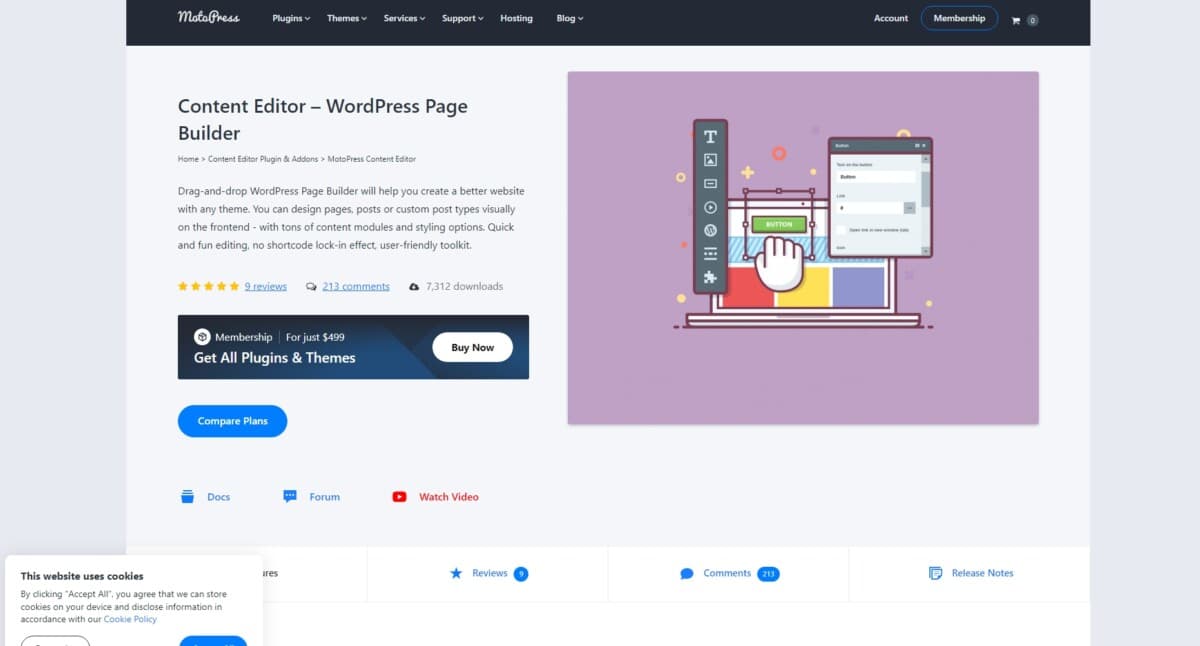Click the five-star rating icons
The image size is (1200, 646).
click(x=208, y=286)
